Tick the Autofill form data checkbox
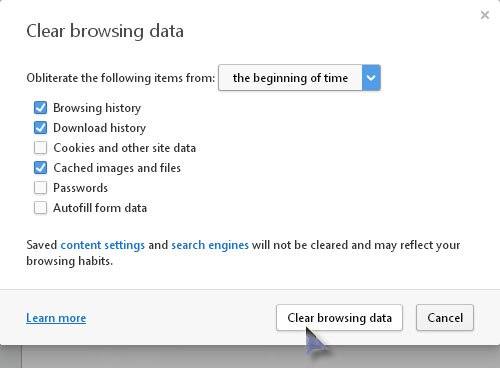The width and height of the screenshot is (500, 368). [40, 208]
